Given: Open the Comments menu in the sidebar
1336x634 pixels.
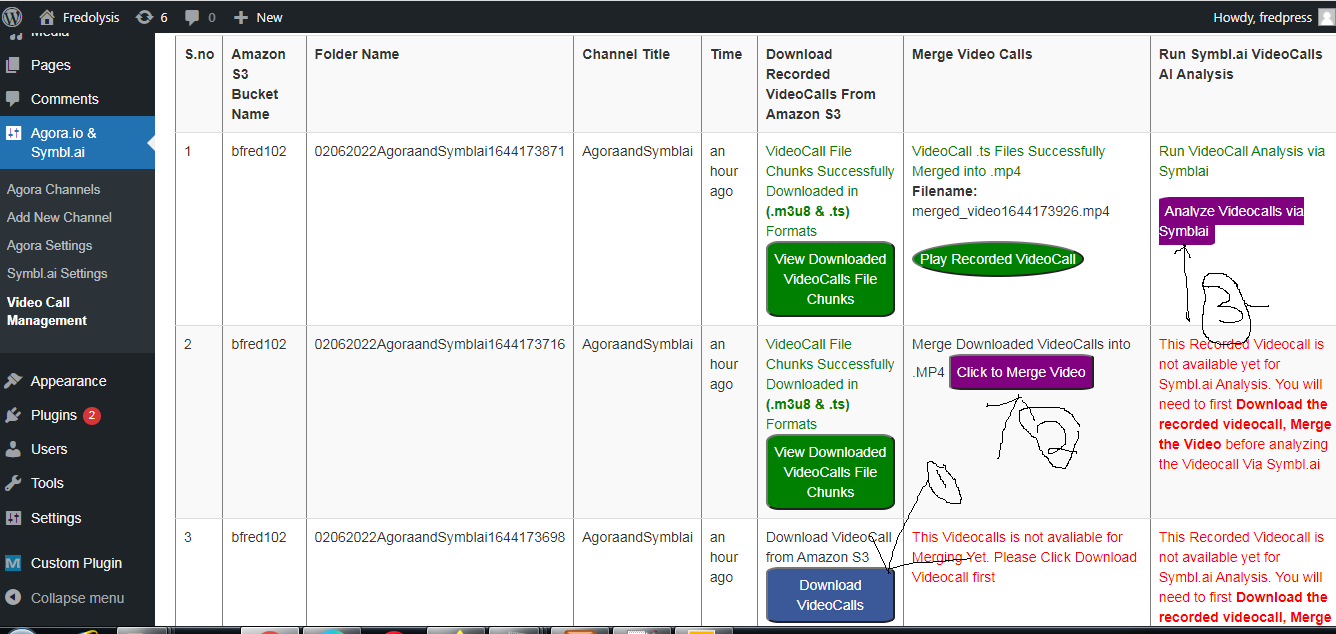Looking at the screenshot, I should tap(64, 99).
